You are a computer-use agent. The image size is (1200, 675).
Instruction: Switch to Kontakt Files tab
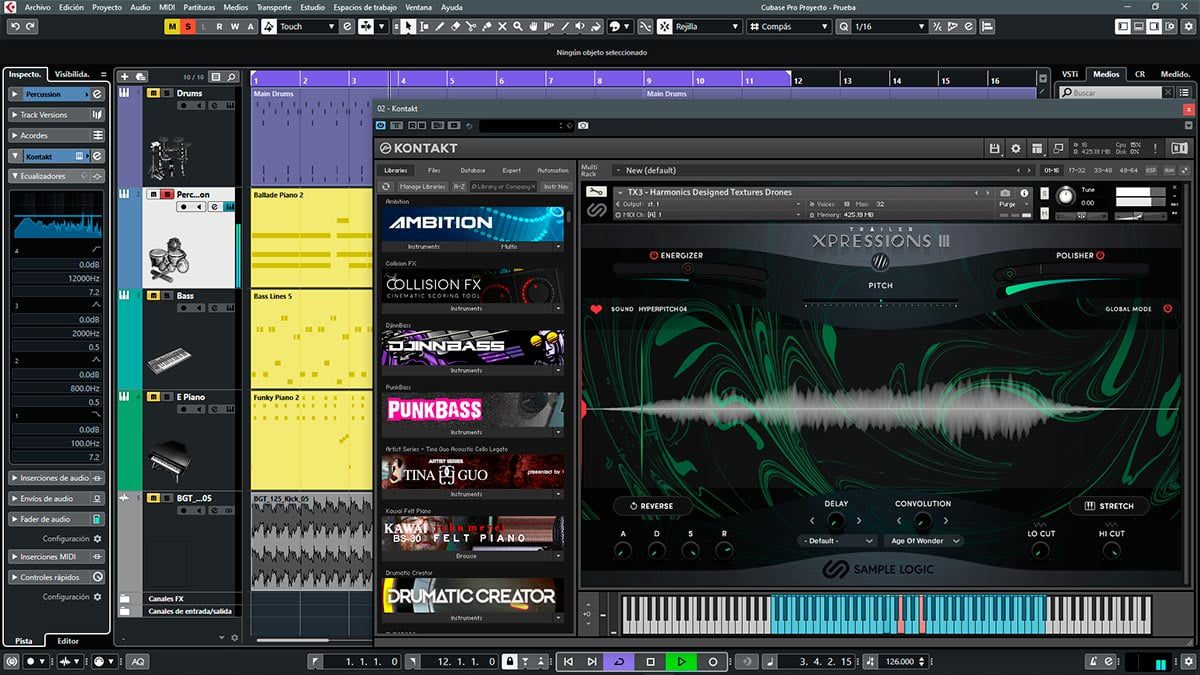(x=434, y=170)
